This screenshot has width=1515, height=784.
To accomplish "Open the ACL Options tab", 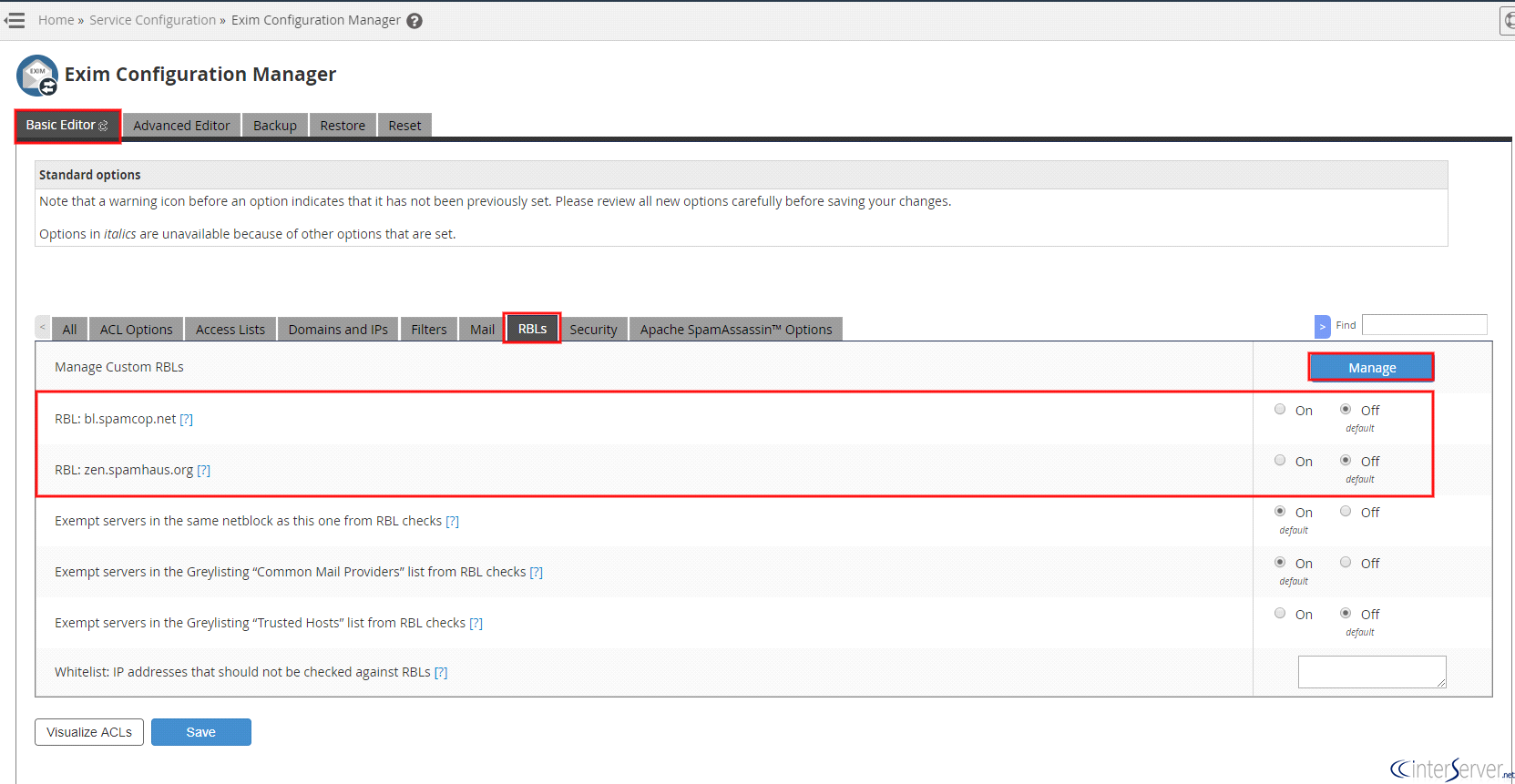I will [136, 329].
